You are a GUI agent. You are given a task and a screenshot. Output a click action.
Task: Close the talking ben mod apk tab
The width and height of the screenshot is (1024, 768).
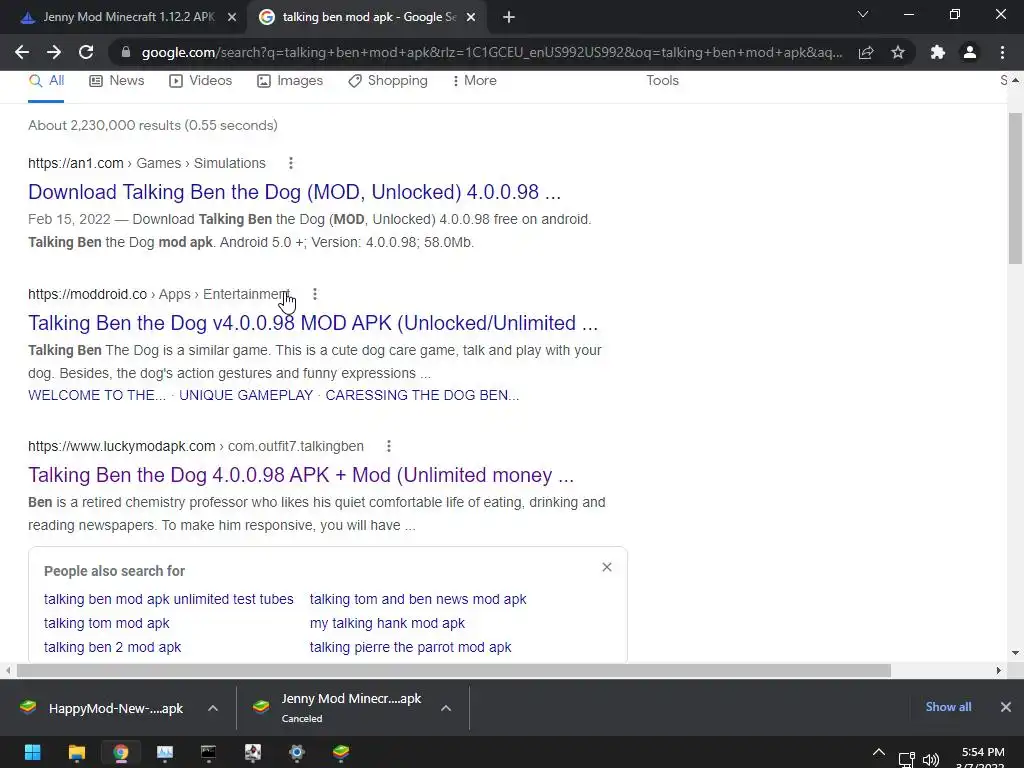click(471, 18)
